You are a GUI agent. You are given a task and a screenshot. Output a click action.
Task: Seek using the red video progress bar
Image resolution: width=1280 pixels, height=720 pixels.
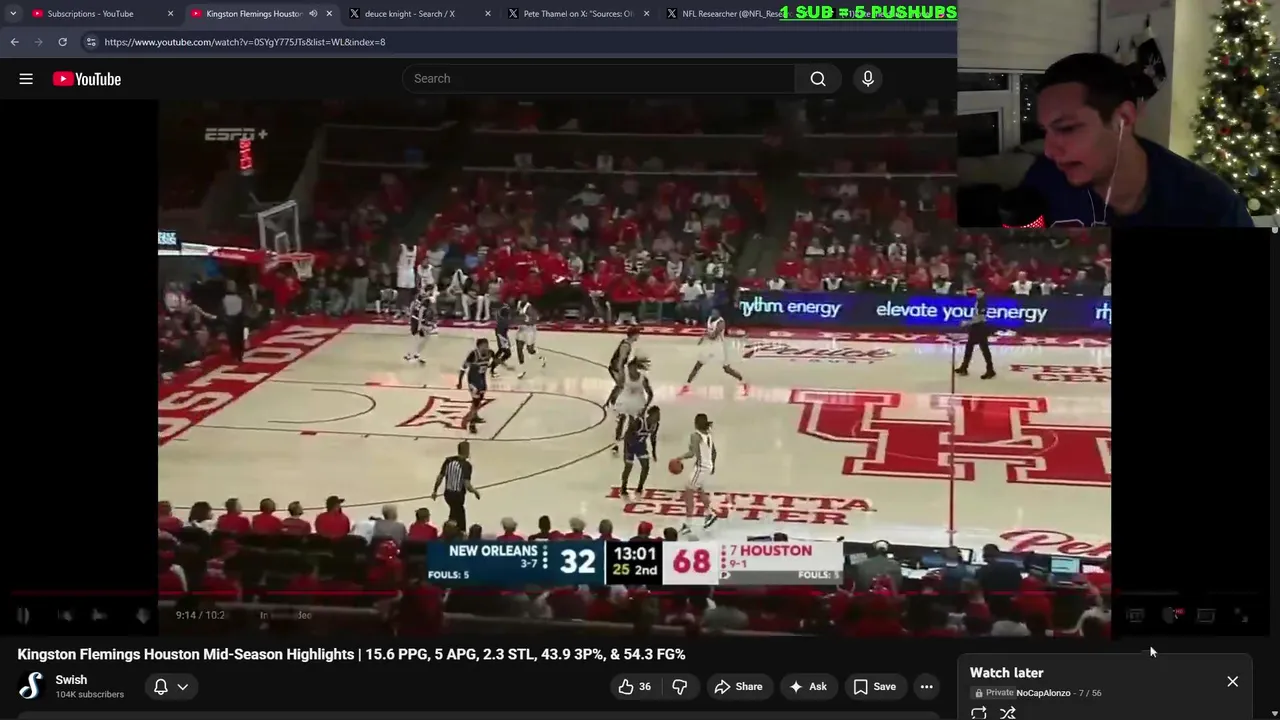click(x=634, y=593)
